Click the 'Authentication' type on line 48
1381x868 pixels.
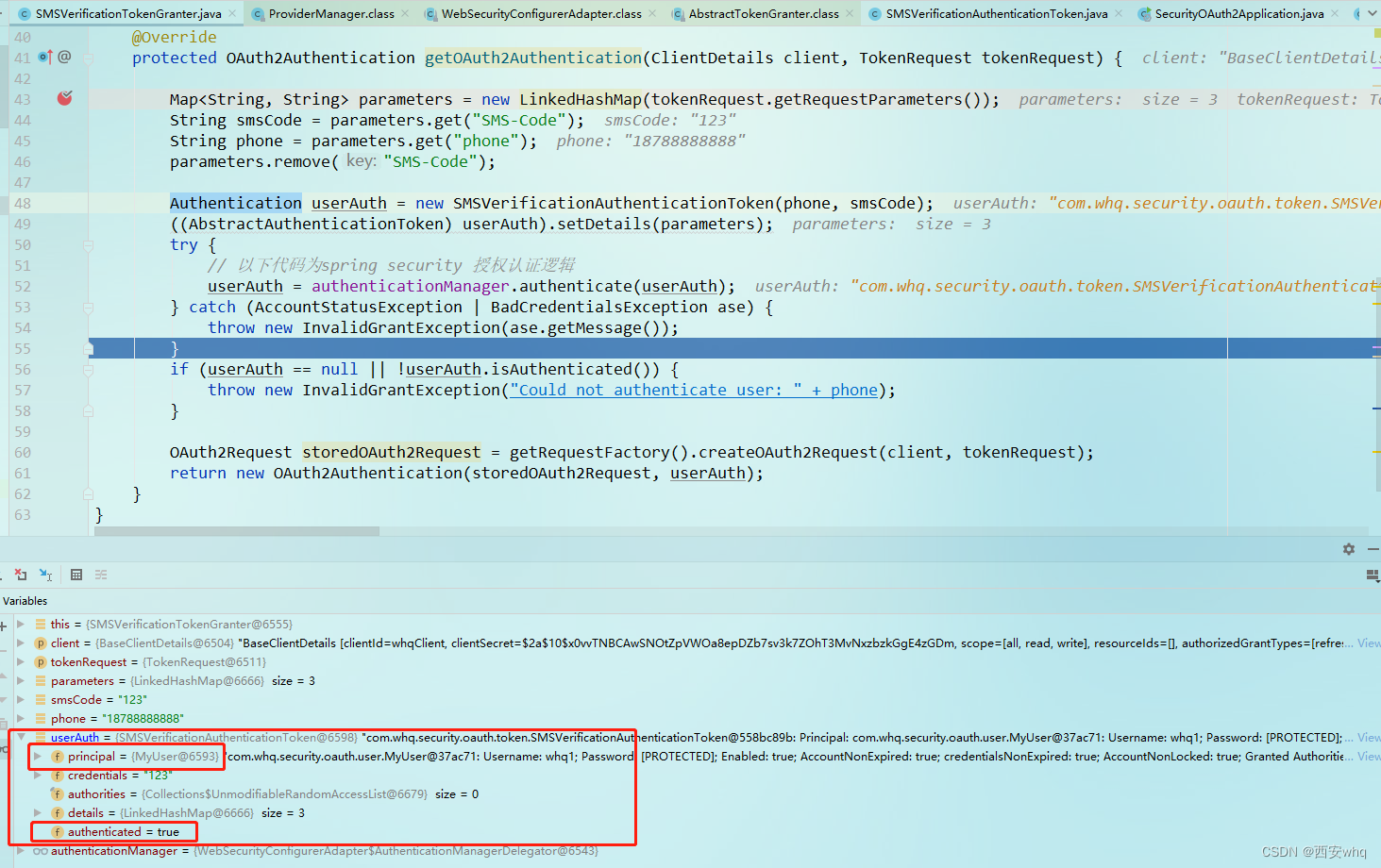pyautogui.click(x=236, y=204)
